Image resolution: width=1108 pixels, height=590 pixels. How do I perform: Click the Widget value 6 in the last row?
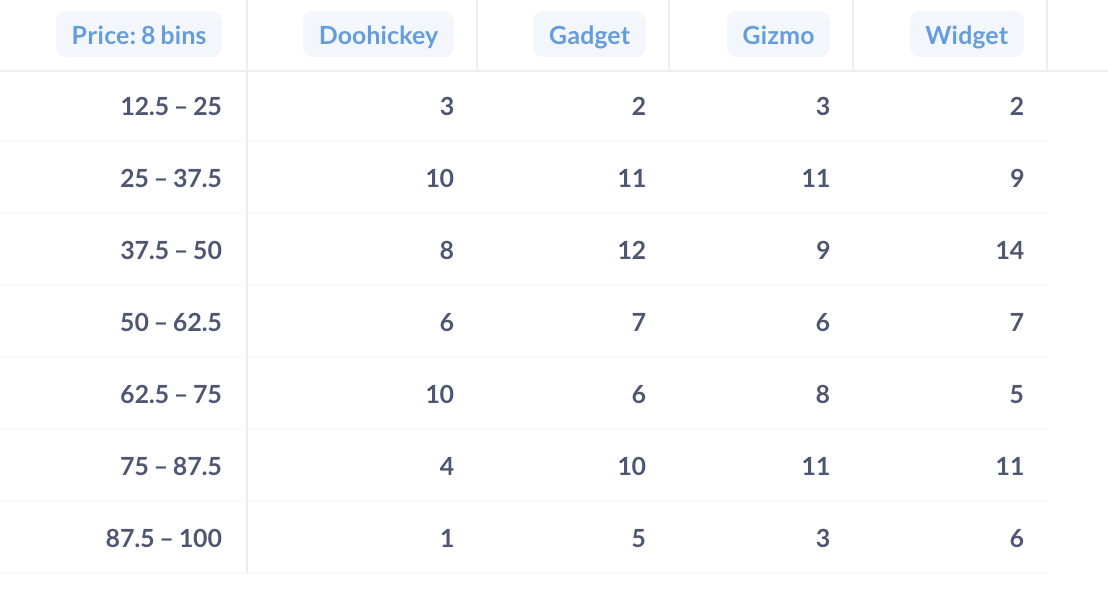pyautogui.click(x=1016, y=537)
